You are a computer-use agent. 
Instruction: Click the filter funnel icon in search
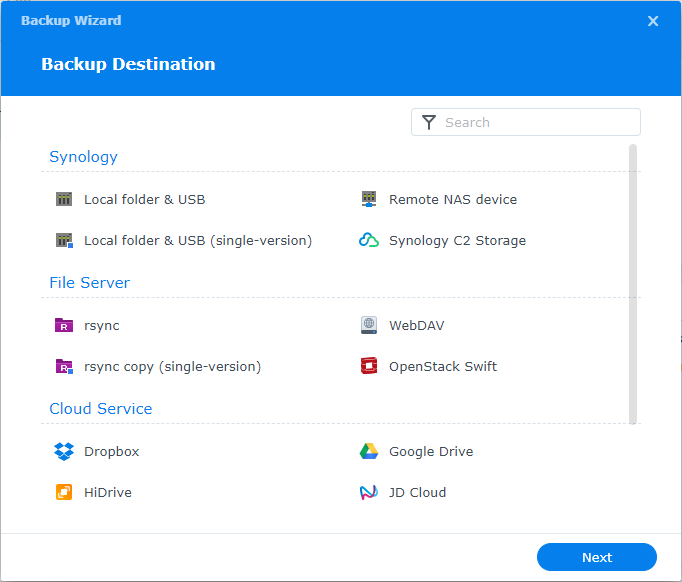(429, 122)
